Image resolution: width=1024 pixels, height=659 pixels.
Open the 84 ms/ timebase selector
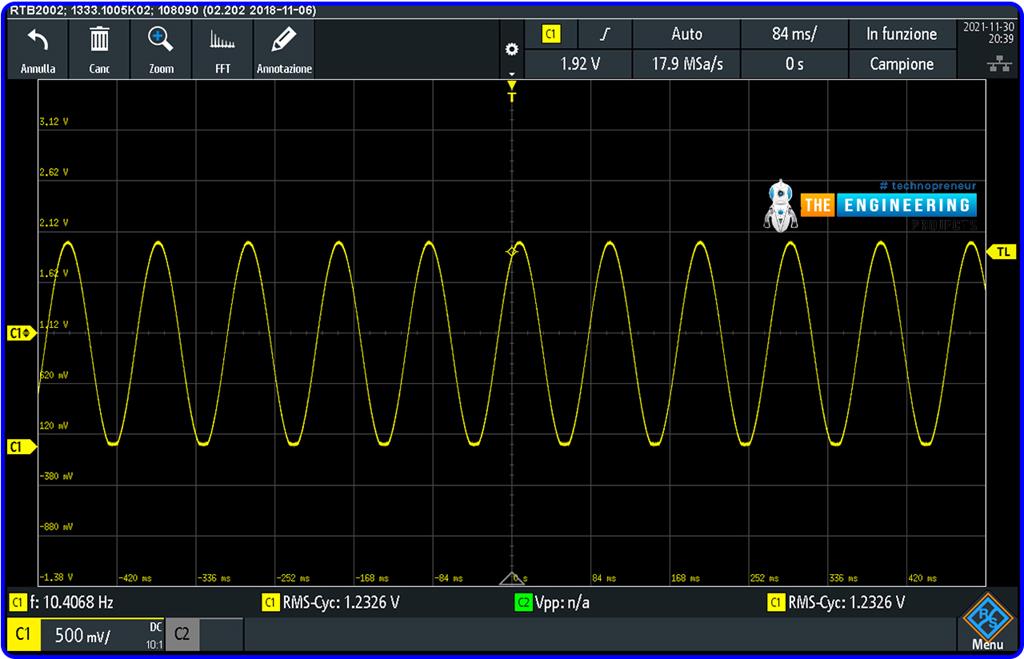(794, 33)
